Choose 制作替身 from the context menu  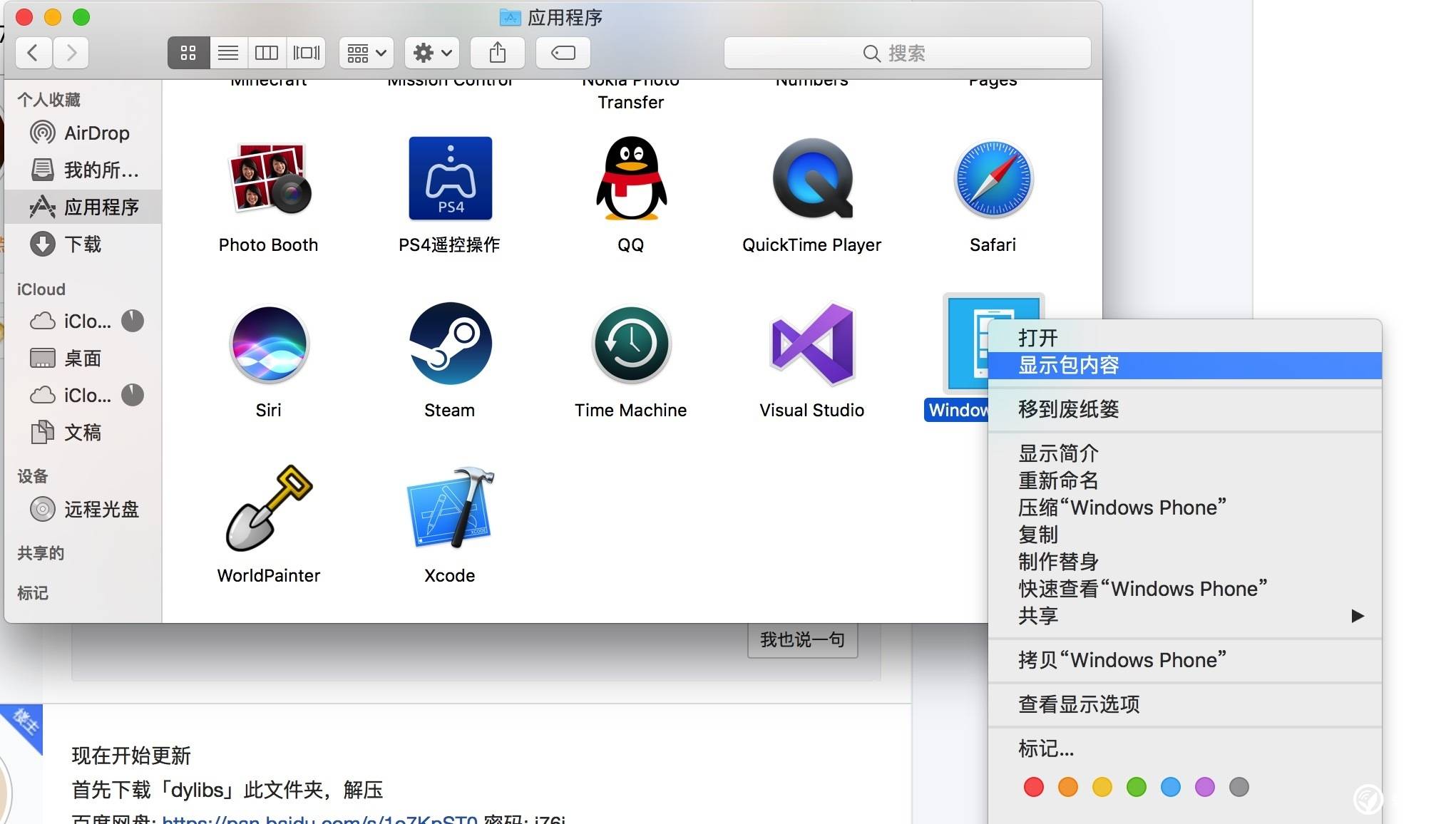pyautogui.click(x=1185, y=562)
